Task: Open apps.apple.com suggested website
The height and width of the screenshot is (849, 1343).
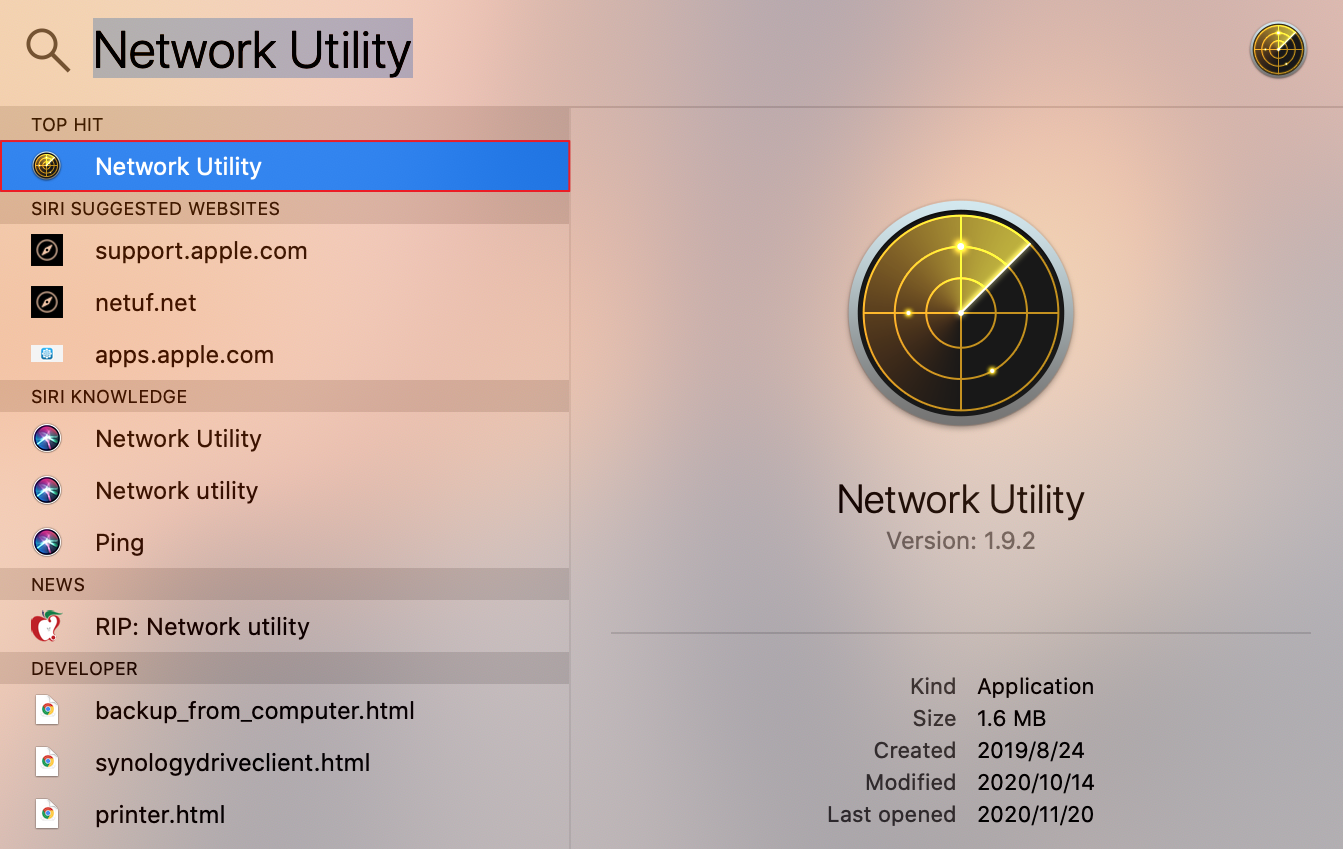Action: click(285, 354)
